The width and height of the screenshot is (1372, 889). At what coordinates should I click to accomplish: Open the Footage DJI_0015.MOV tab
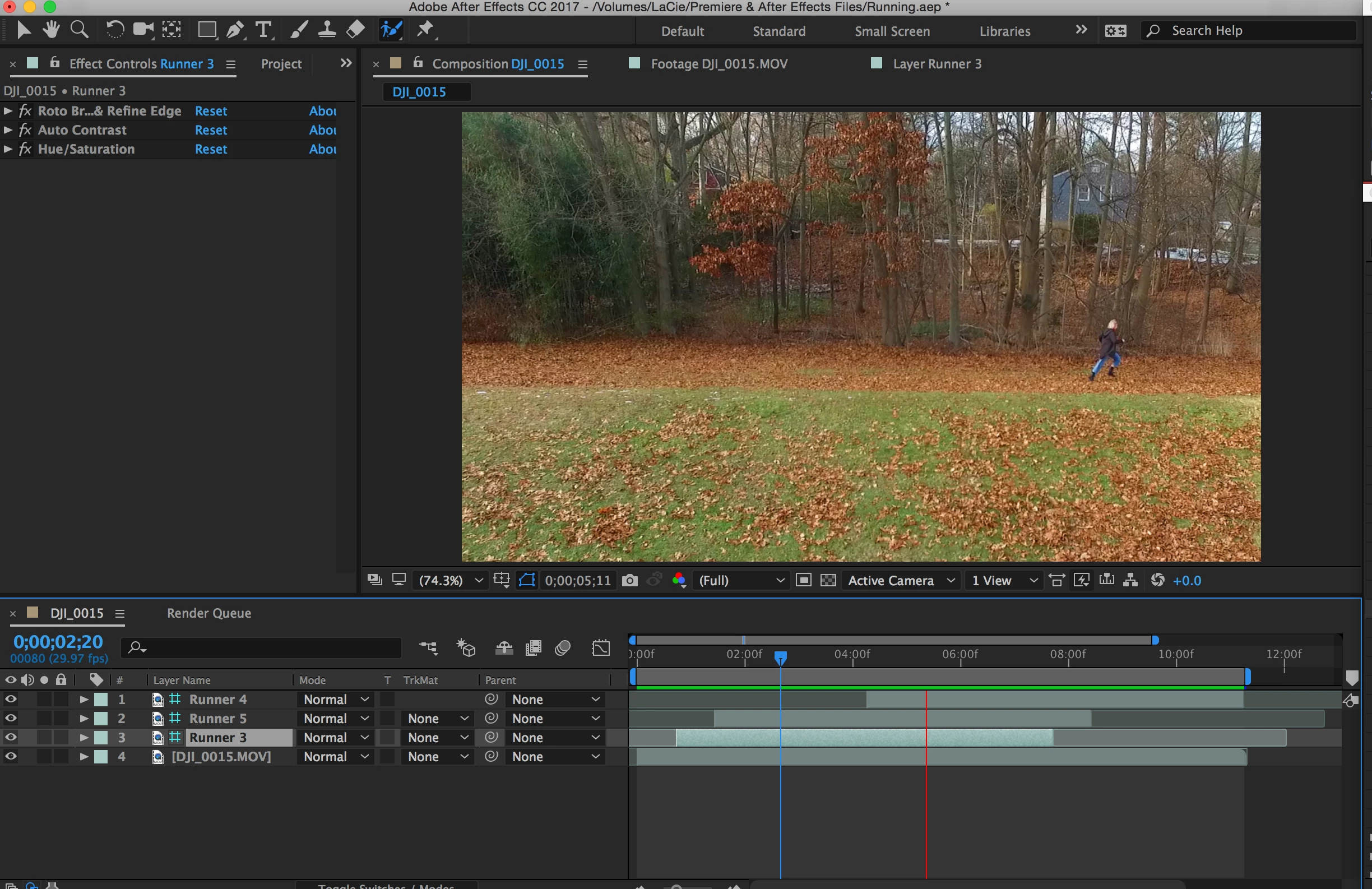(x=719, y=64)
